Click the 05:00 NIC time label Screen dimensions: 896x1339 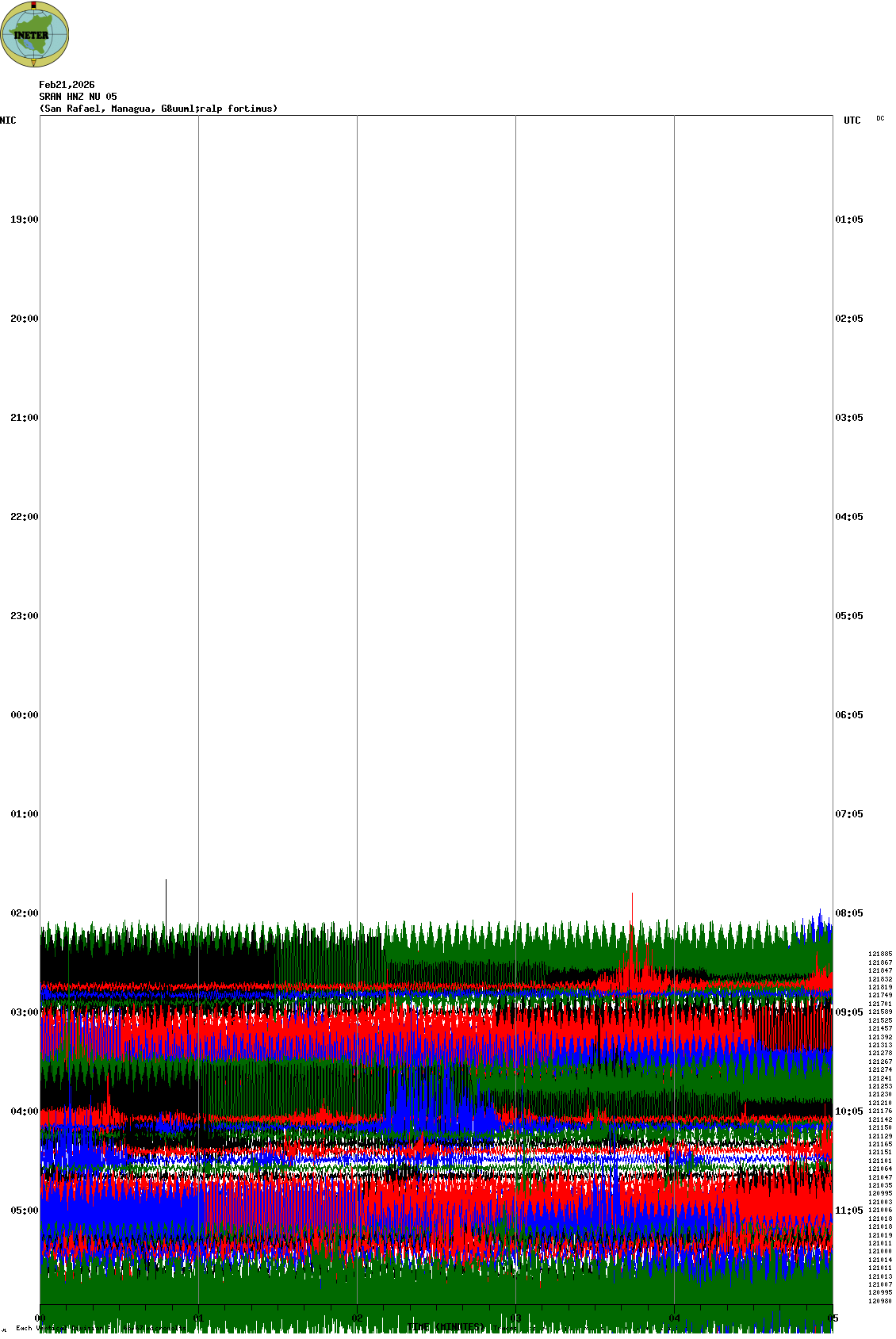coord(24,1211)
